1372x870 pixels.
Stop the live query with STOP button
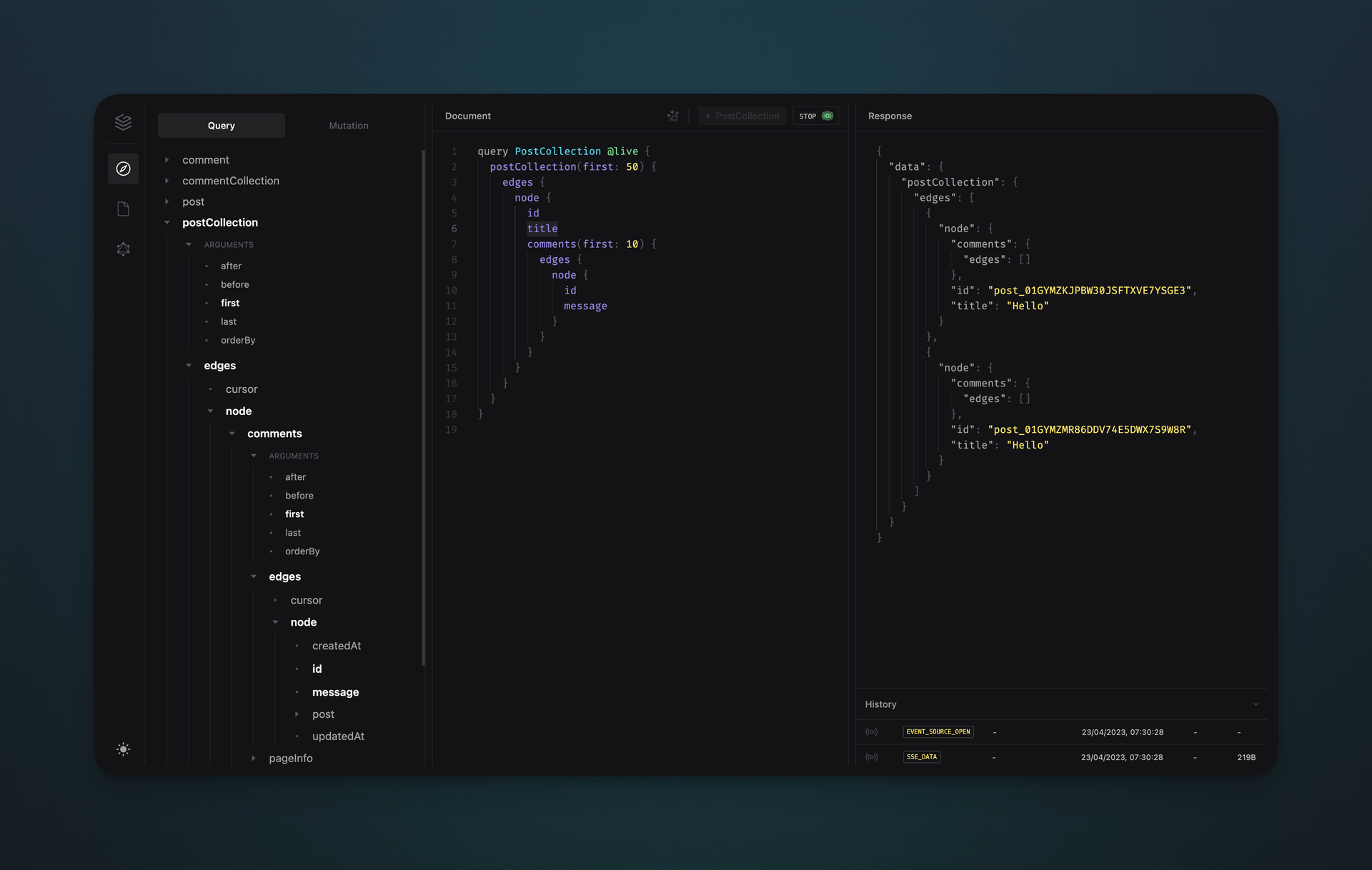point(815,116)
